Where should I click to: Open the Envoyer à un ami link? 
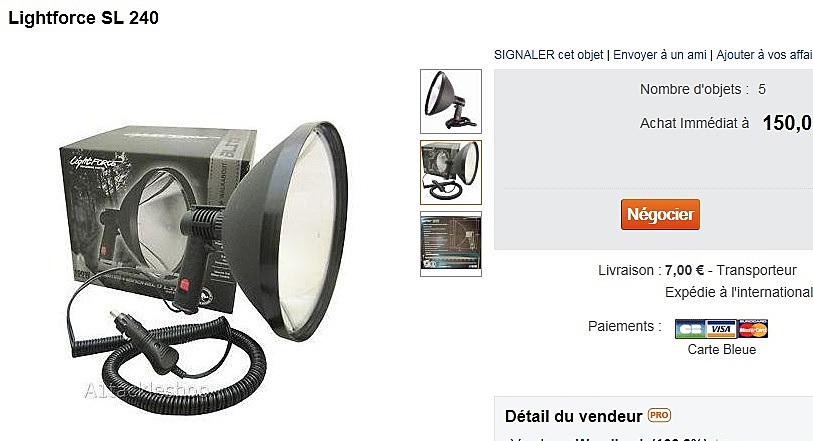(x=660, y=55)
